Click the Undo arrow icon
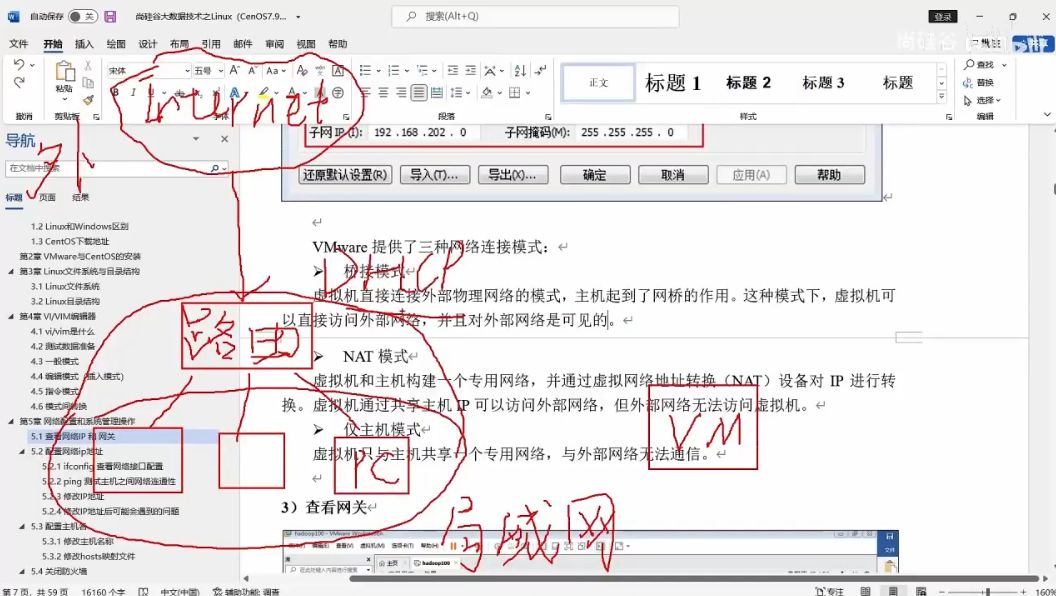1056x596 pixels. [19, 65]
